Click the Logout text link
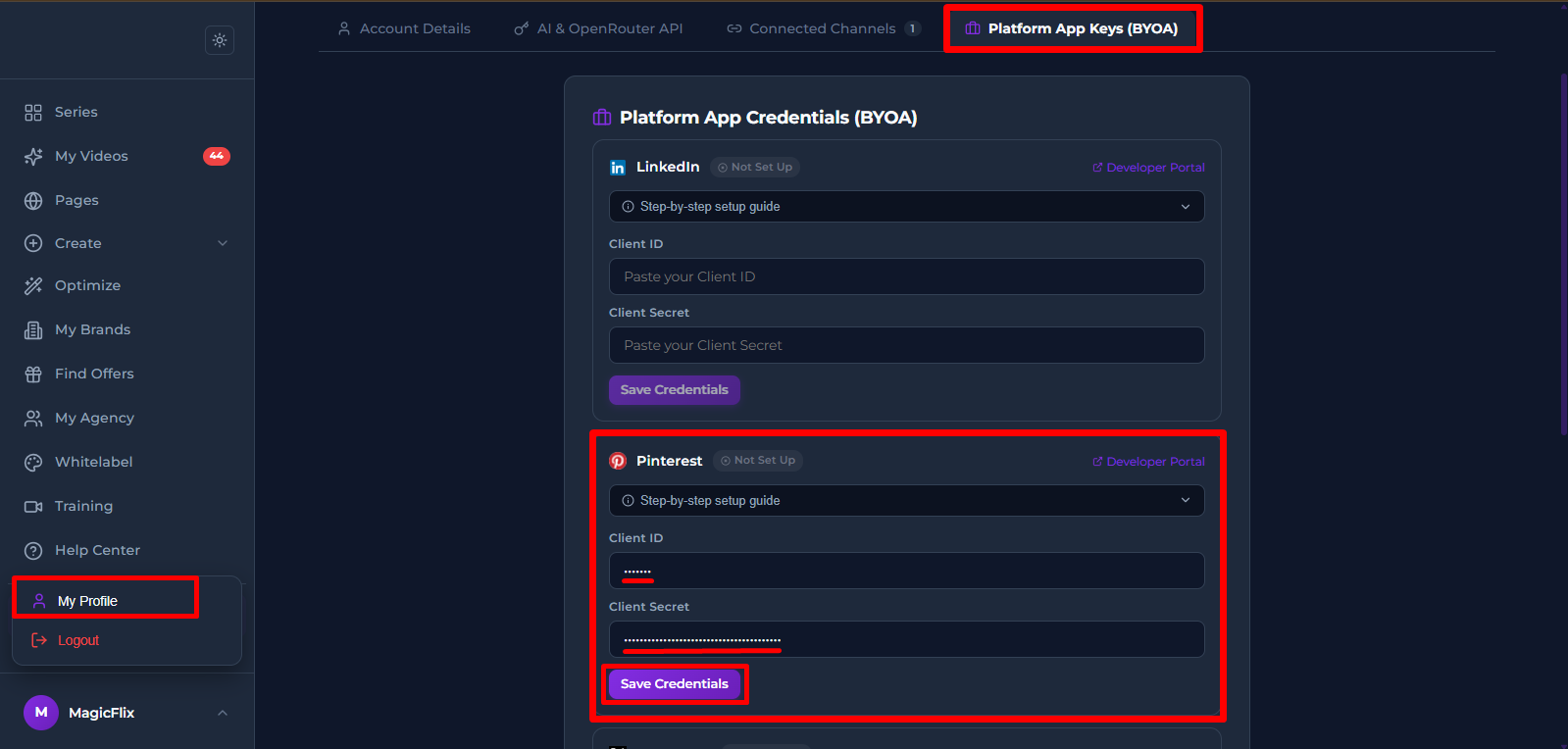This screenshot has height=749, width=1568. click(x=78, y=640)
